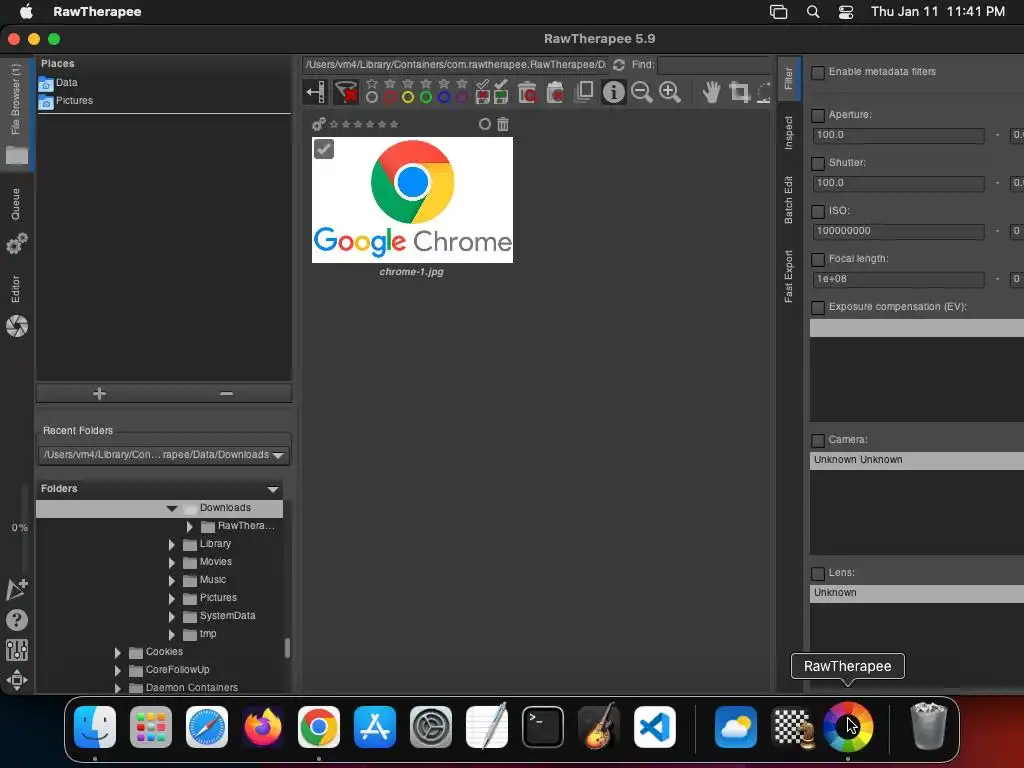Move chrome-1.jpg to trash via thumbnail bin
Screen dimensions: 1024x768
(x=503, y=124)
